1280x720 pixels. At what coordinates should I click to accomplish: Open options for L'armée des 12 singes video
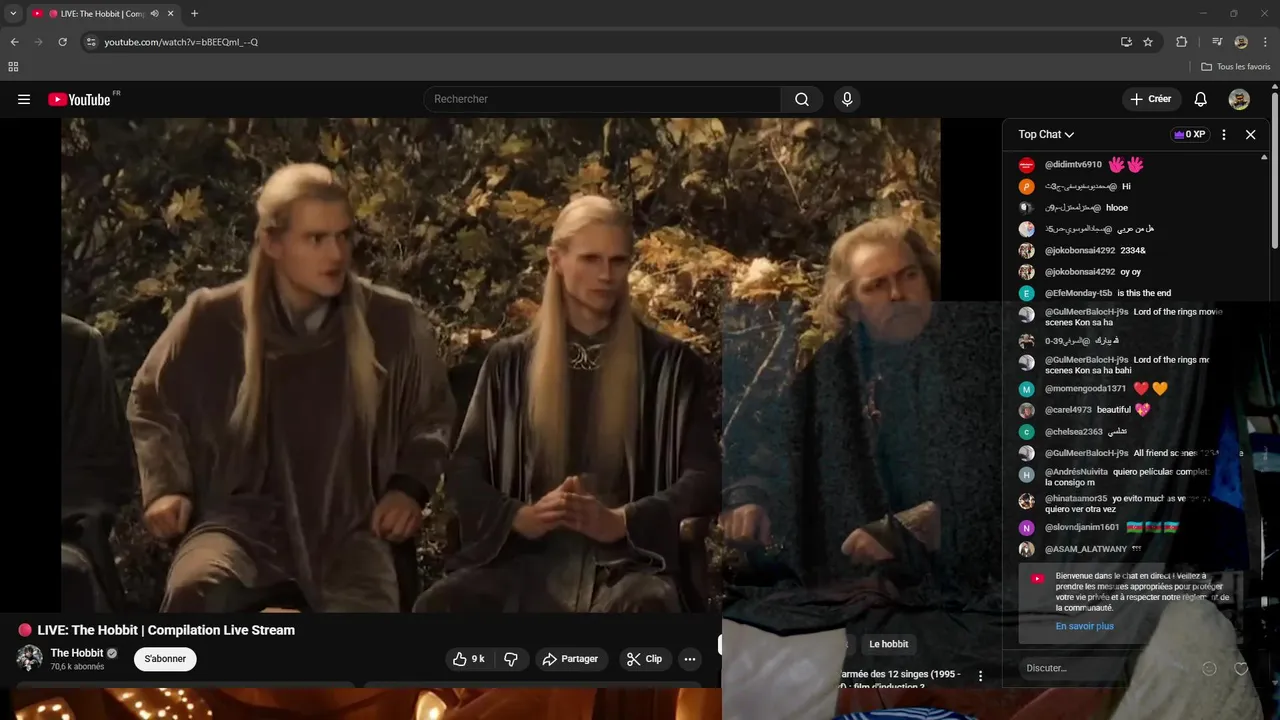coord(980,677)
